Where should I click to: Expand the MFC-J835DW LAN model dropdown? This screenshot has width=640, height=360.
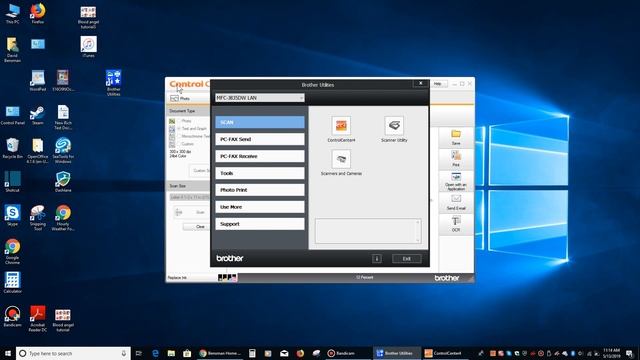(260, 98)
